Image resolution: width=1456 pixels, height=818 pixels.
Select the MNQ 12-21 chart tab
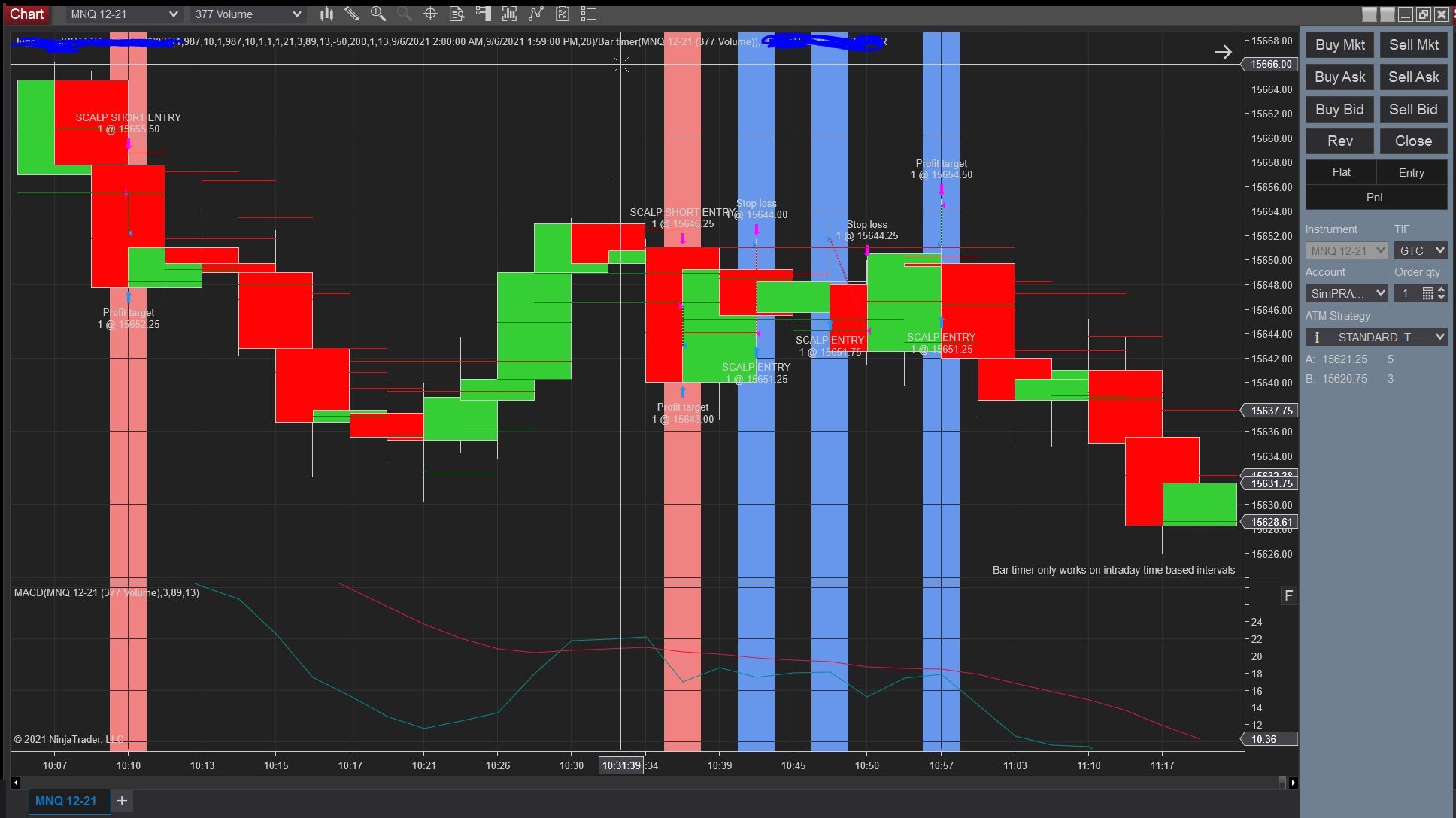point(66,801)
